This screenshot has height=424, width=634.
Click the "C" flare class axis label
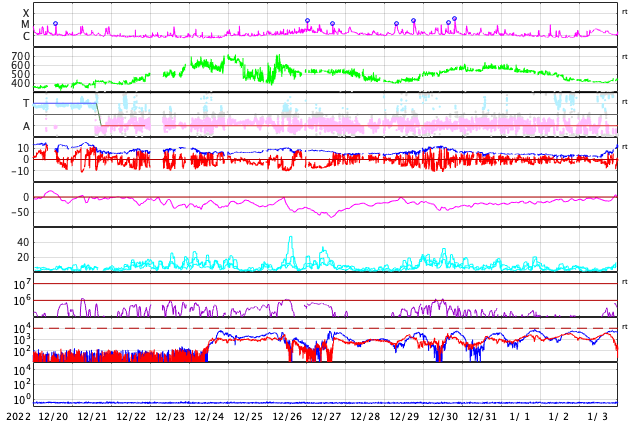(26, 36)
